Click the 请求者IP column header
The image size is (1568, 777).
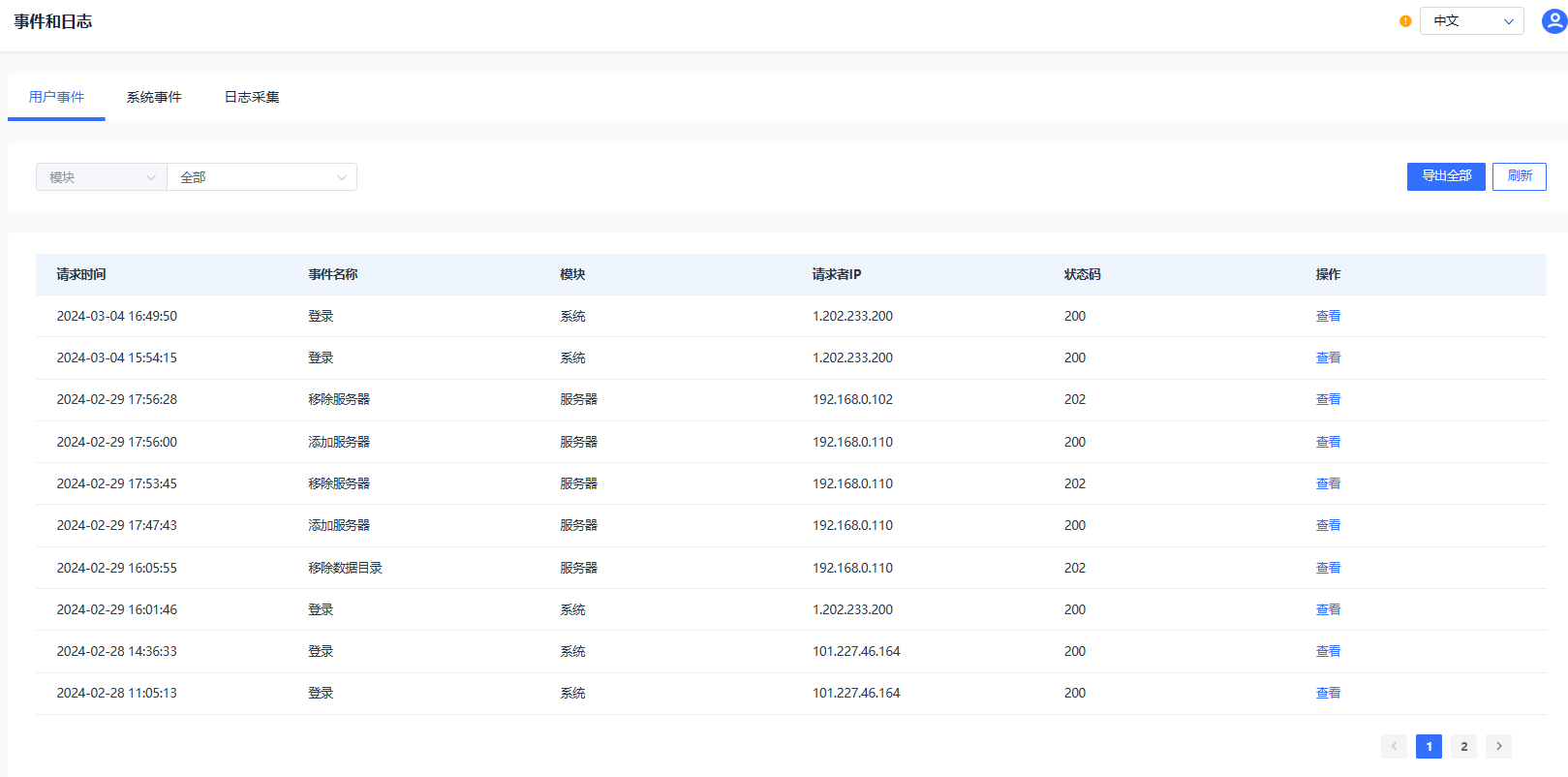click(x=837, y=274)
